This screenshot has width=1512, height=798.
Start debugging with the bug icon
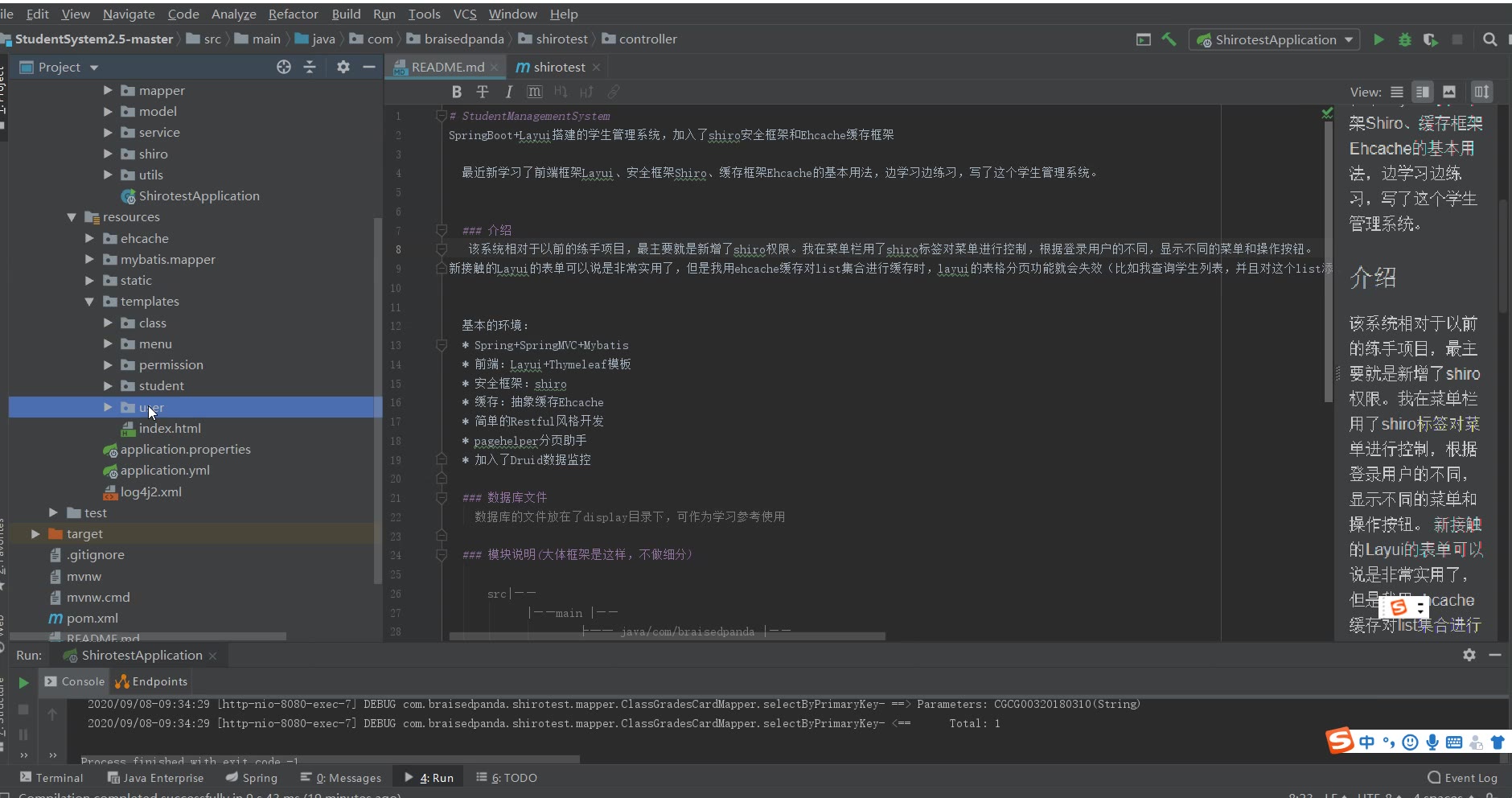tap(1404, 39)
